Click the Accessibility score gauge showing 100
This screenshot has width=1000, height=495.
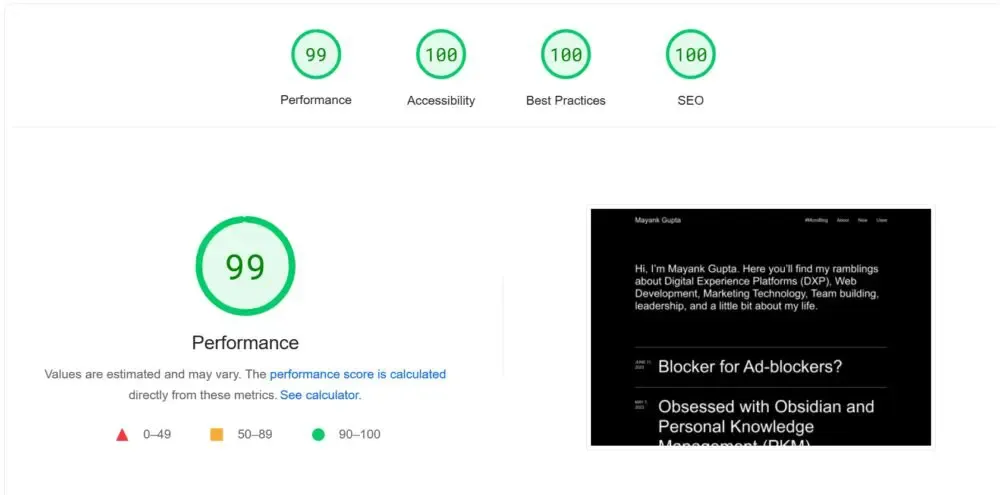[441, 55]
